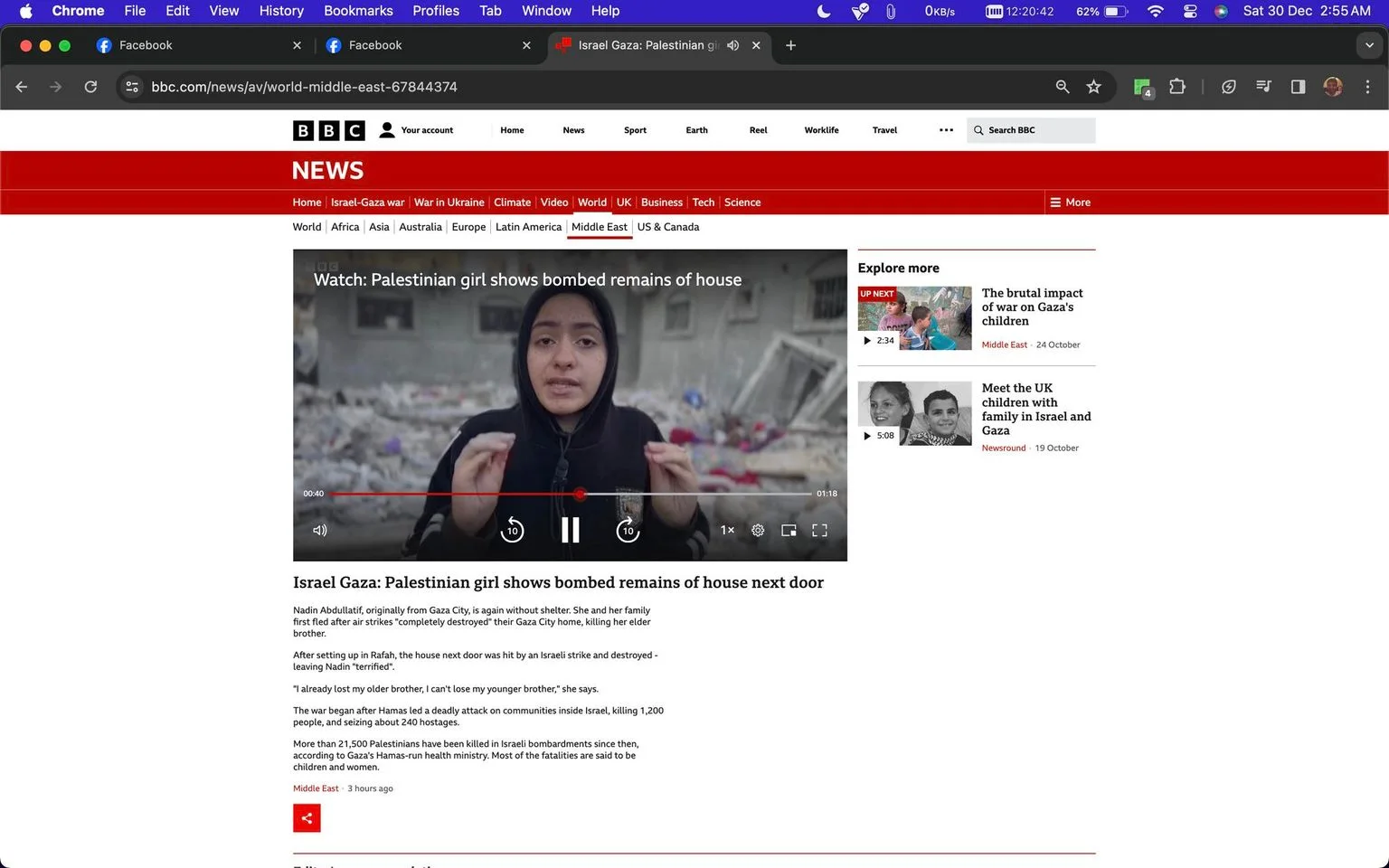Click the address bar URL
This screenshot has height=868, width=1389.
coord(304,87)
